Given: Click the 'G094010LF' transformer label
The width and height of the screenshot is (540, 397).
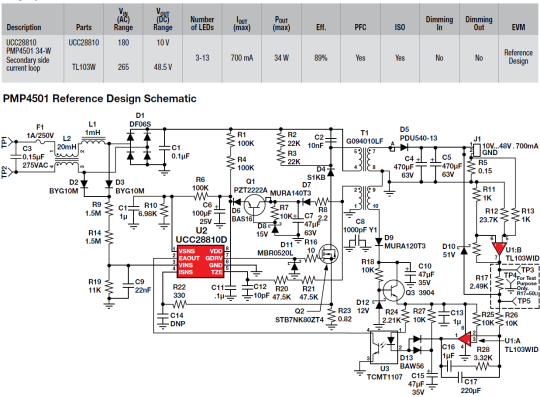Looking at the screenshot, I should pyautogui.click(x=364, y=141).
